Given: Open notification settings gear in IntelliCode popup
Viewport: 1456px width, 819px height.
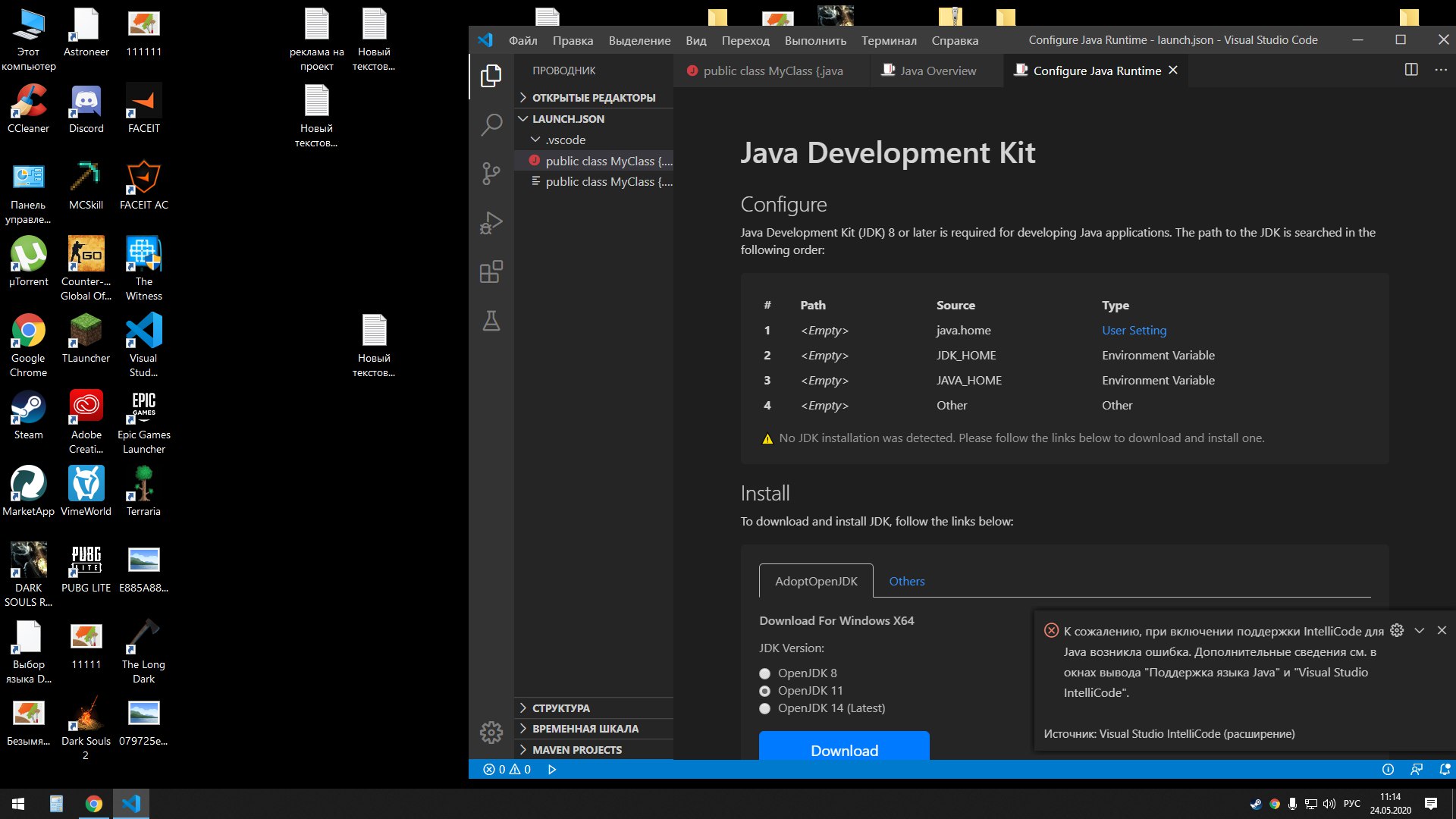Looking at the screenshot, I should 1397,630.
